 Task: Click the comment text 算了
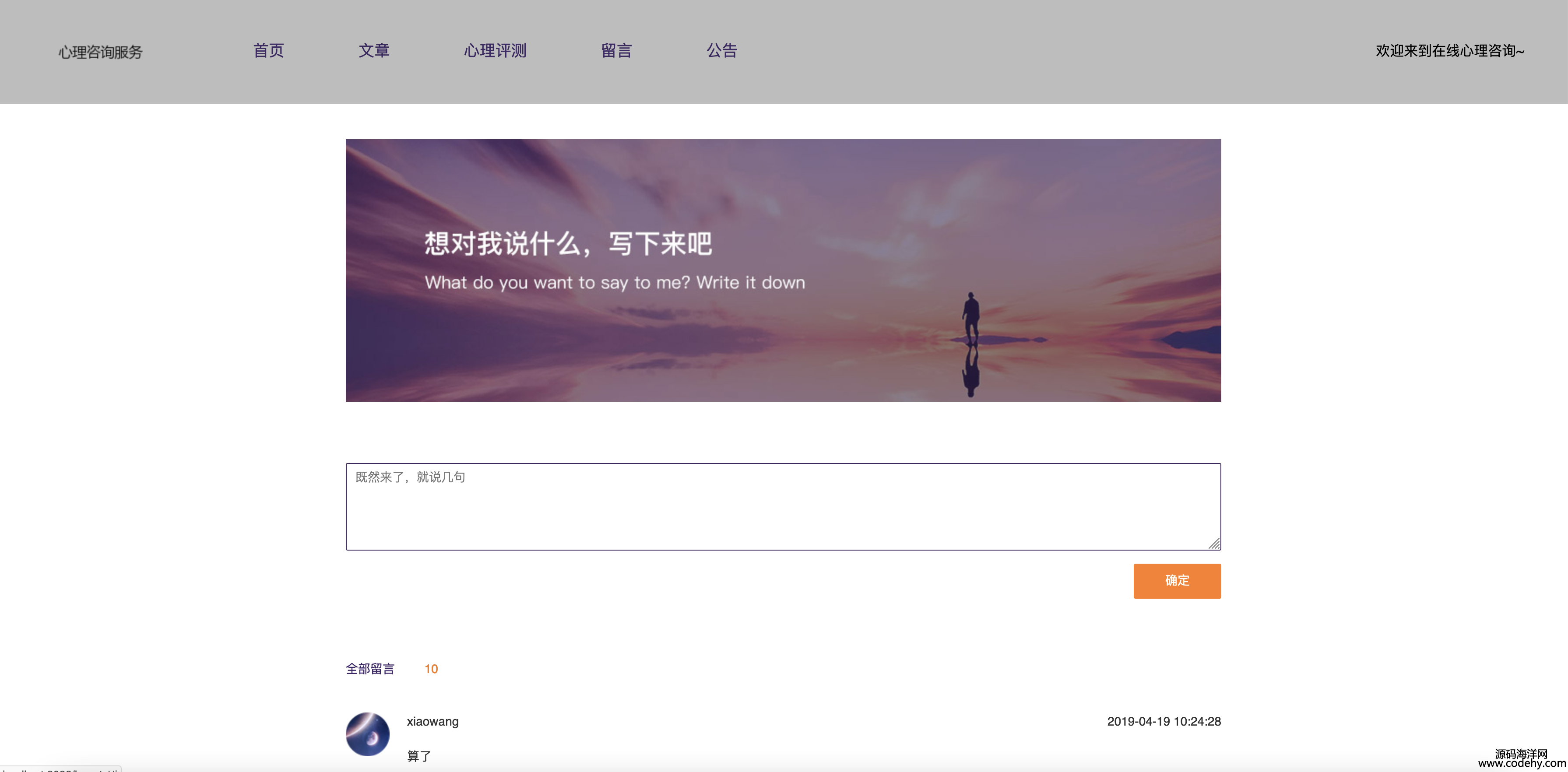pos(419,755)
